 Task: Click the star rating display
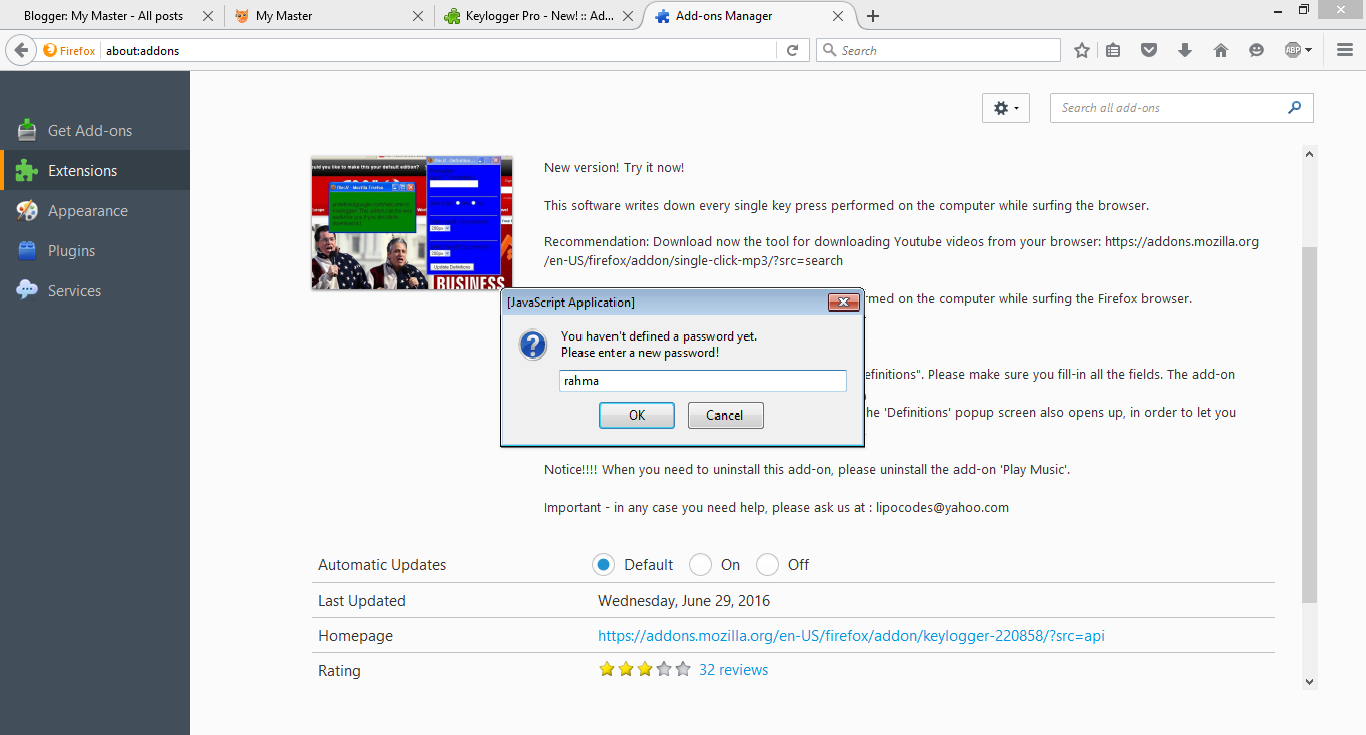coord(645,670)
